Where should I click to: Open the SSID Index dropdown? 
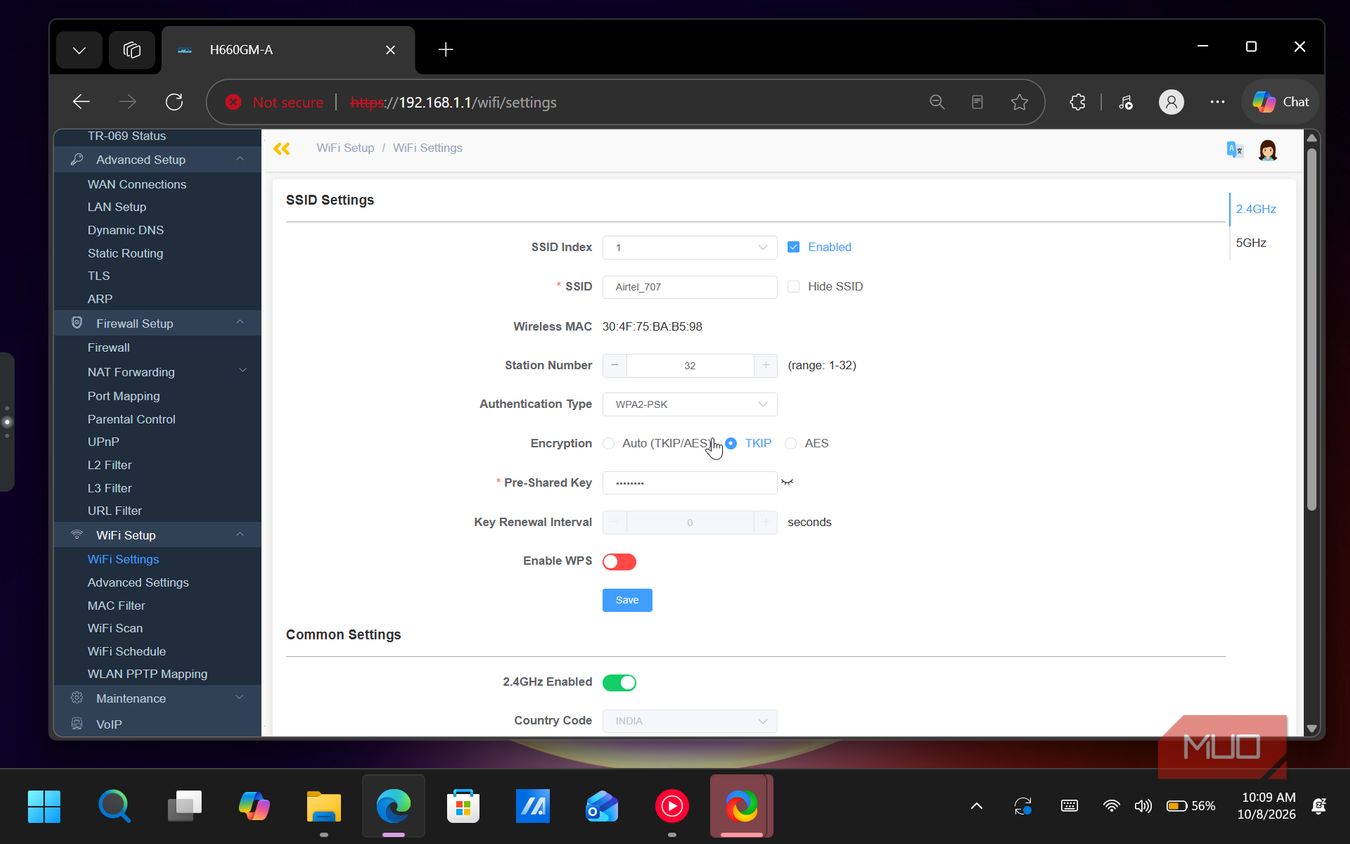689,247
